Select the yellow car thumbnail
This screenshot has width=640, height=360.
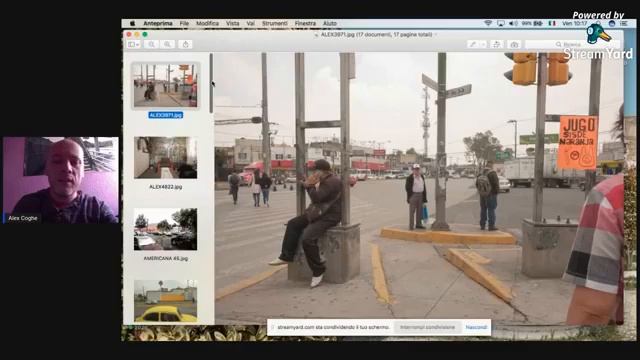pyautogui.click(x=165, y=301)
